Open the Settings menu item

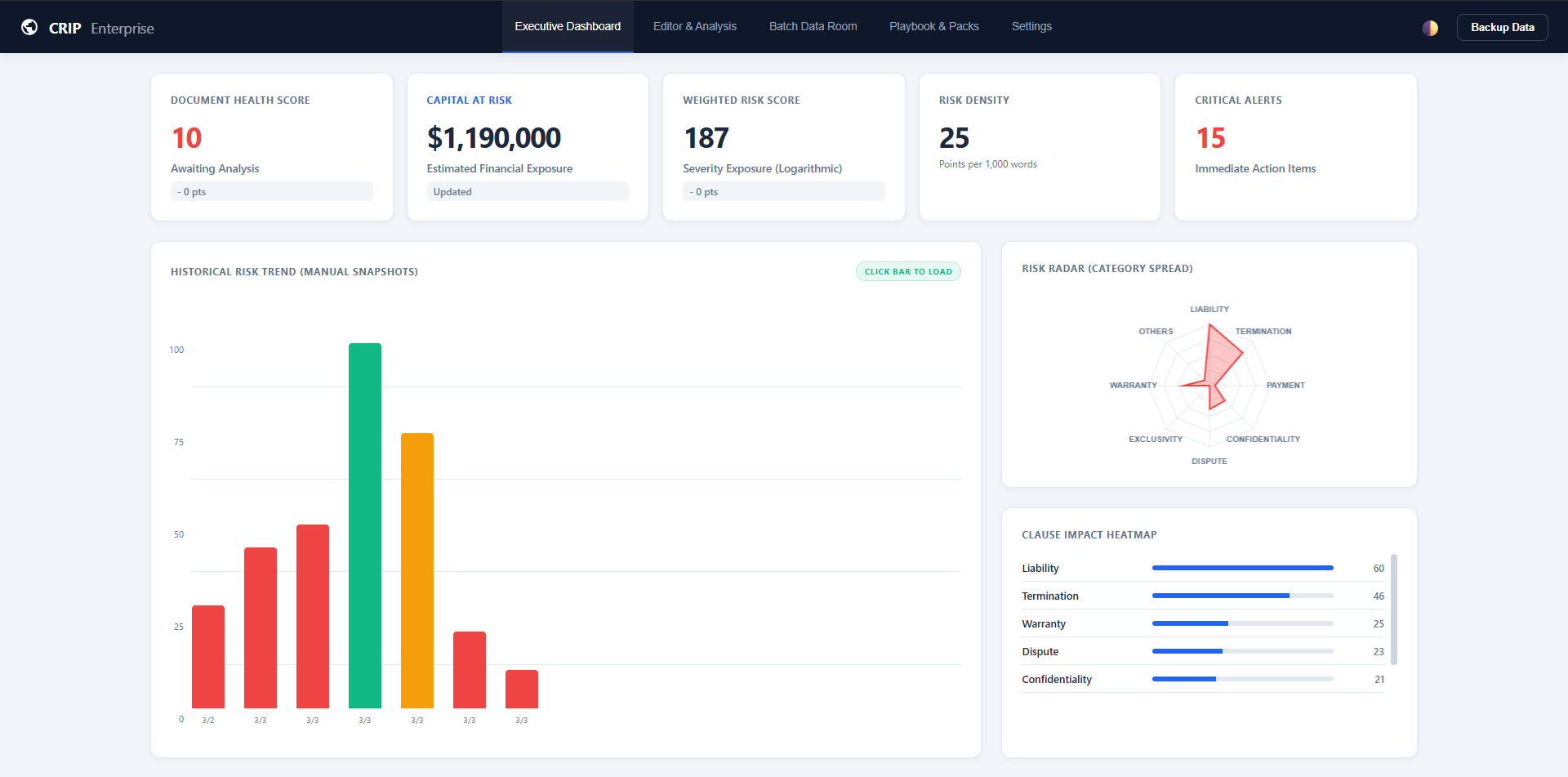[x=1031, y=26]
